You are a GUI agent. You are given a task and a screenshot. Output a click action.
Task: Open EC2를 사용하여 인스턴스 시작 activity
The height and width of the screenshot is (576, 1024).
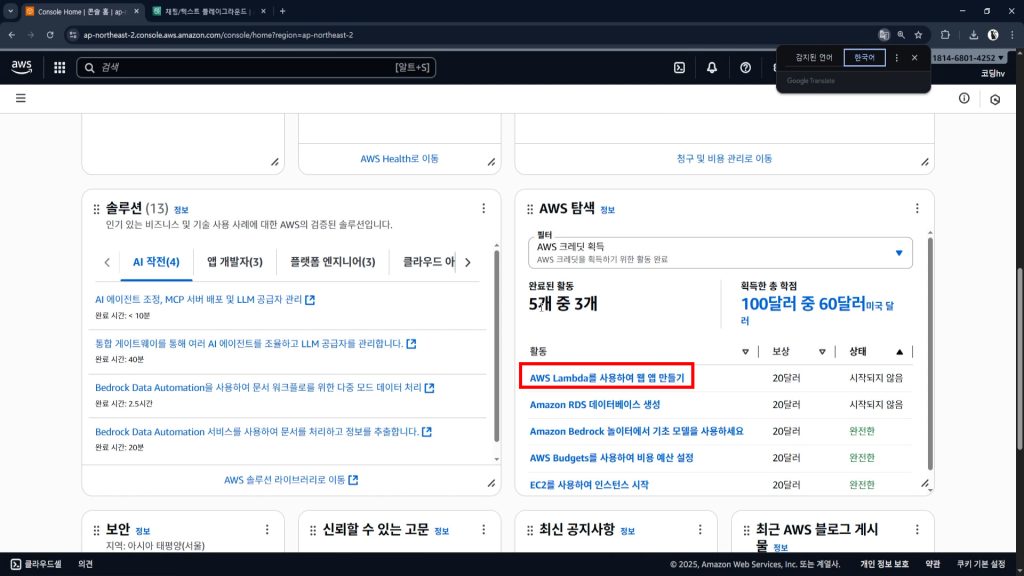tap(589, 485)
